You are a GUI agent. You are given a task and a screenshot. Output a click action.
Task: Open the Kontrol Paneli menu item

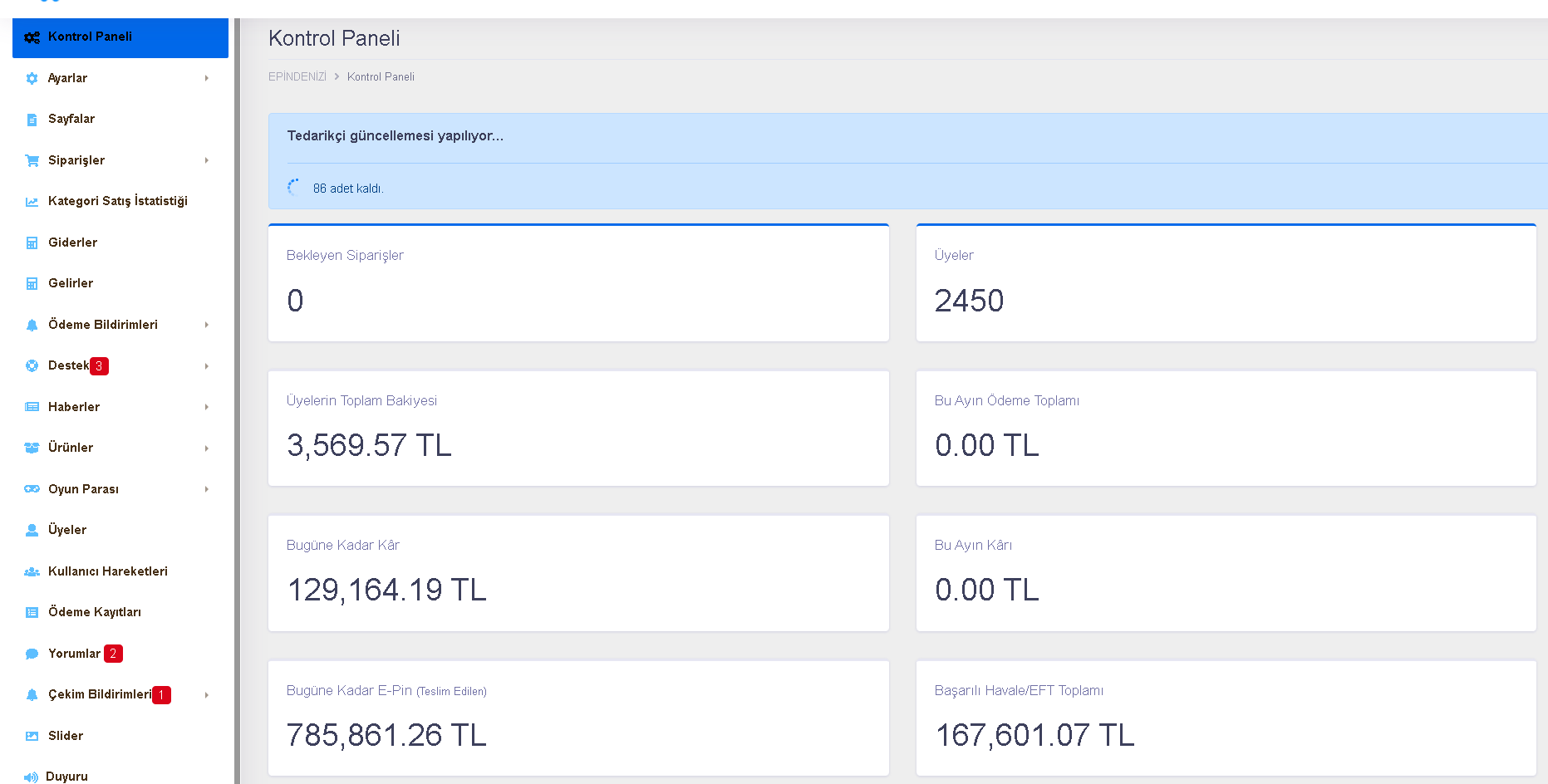(x=120, y=37)
